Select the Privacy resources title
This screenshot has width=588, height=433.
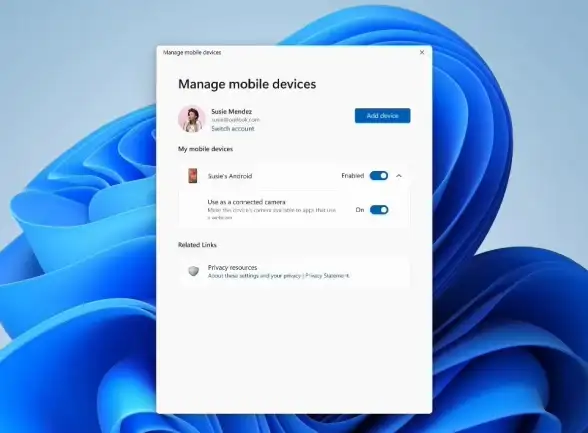click(232, 267)
